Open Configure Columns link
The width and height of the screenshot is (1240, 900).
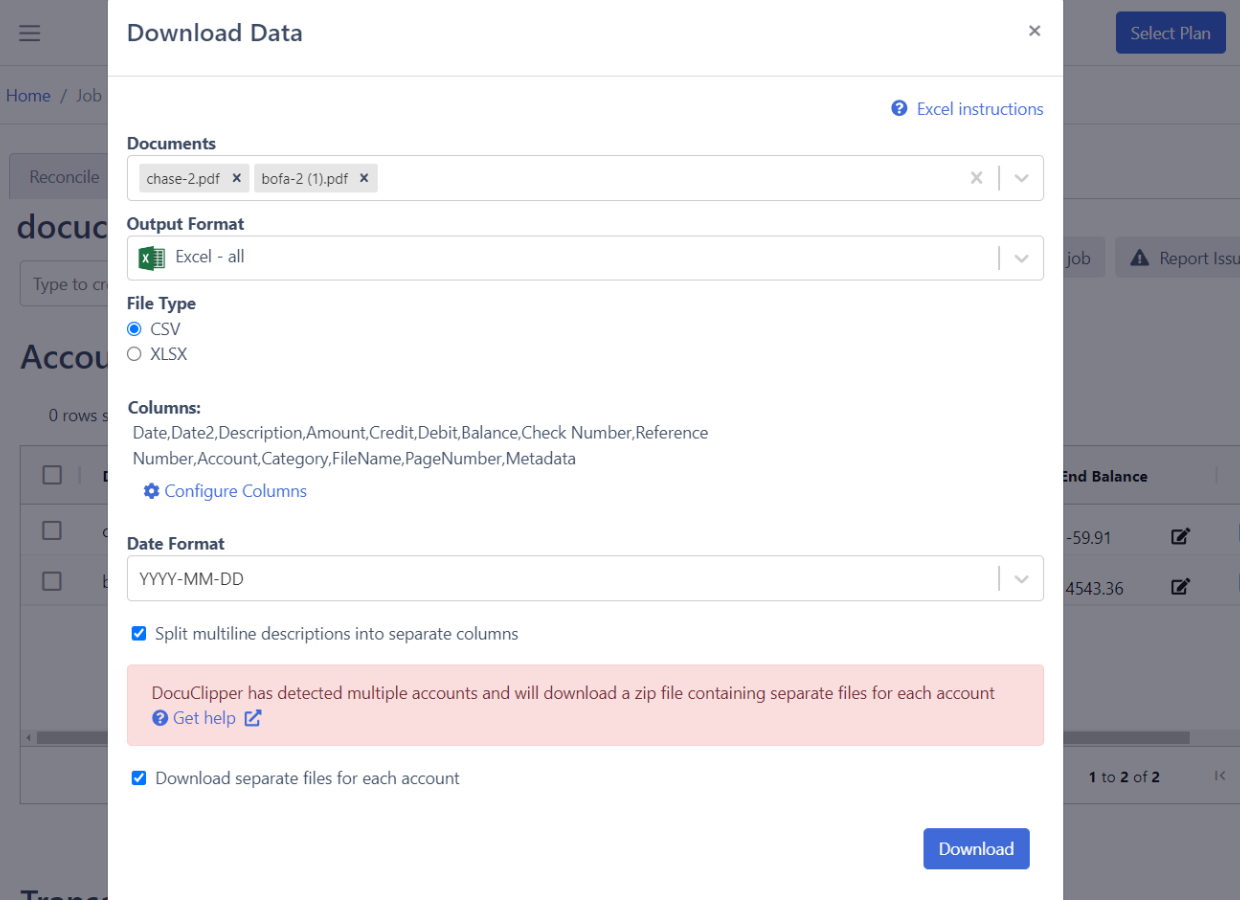tap(235, 491)
